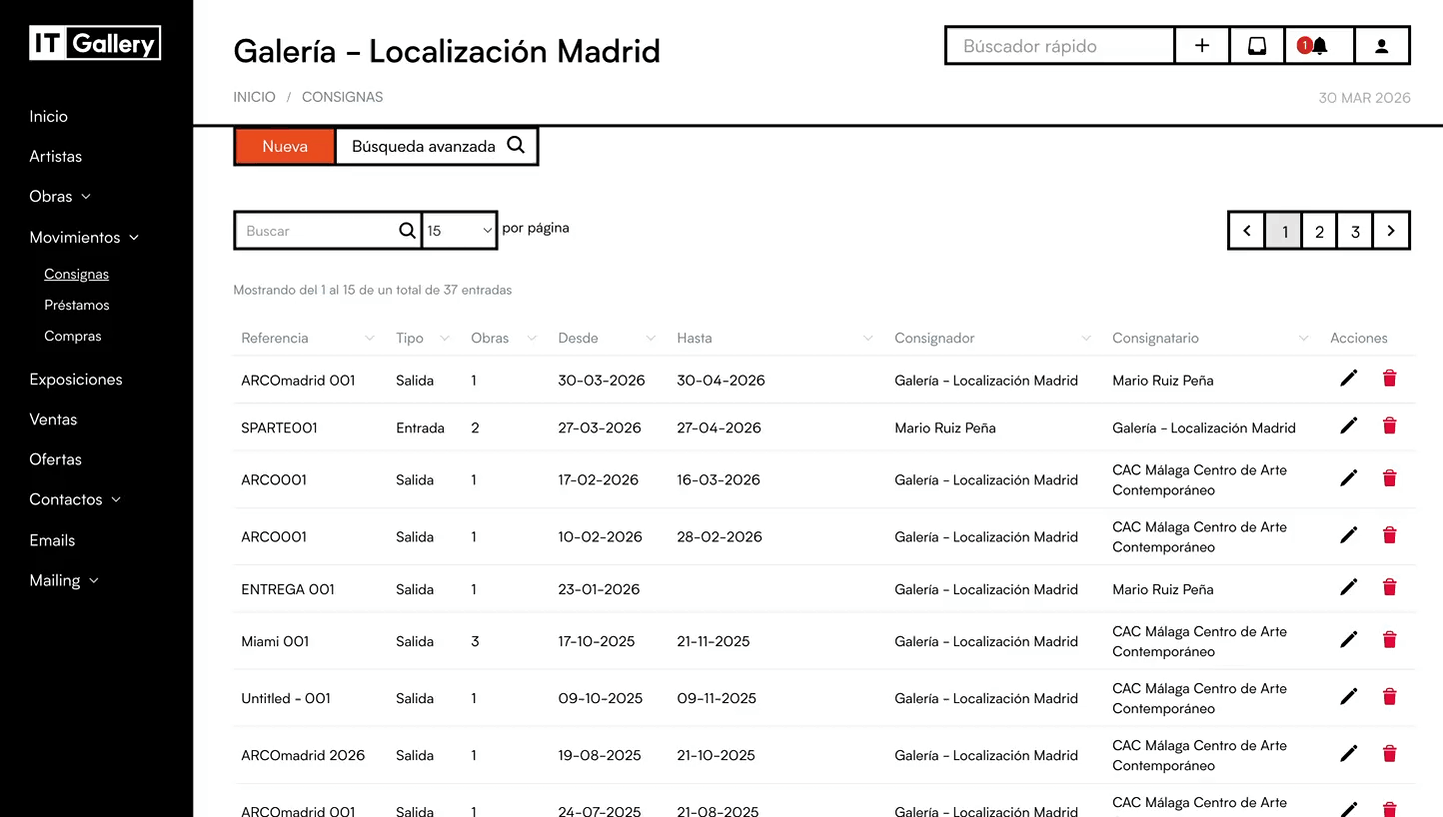
Task: Select Consignas submenu item
Action: (77, 274)
